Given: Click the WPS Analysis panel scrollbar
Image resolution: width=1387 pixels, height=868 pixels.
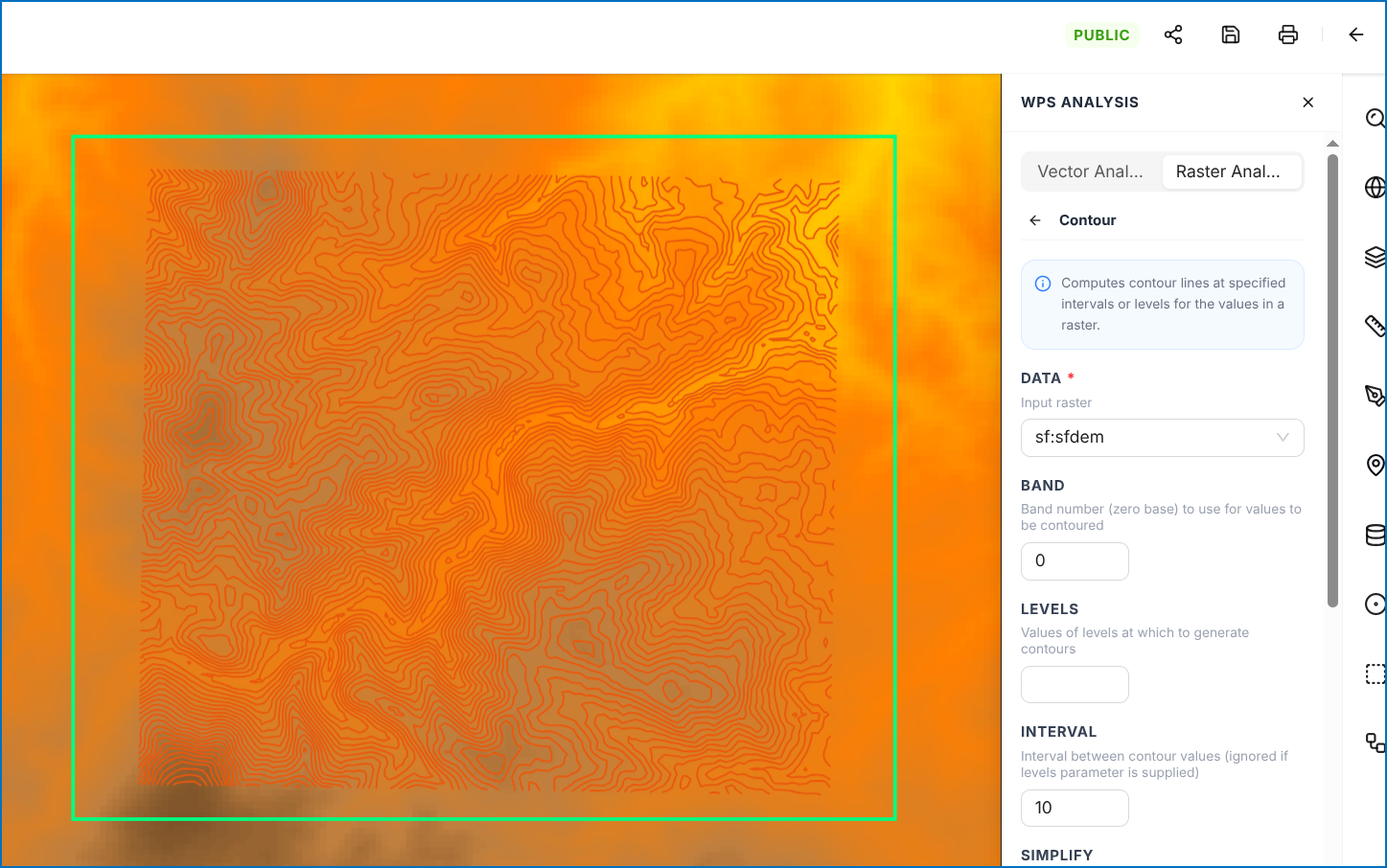Looking at the screenshot, I should pos(1332,380).
